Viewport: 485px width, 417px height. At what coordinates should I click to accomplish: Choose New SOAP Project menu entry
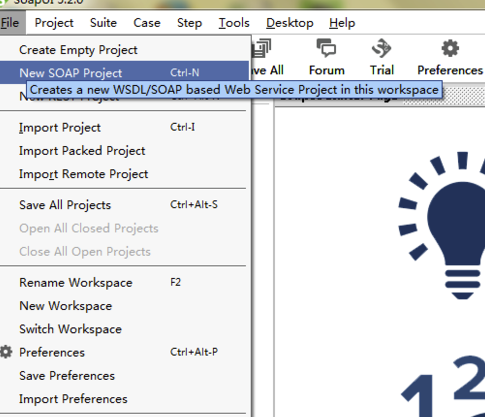click(124, 73)
